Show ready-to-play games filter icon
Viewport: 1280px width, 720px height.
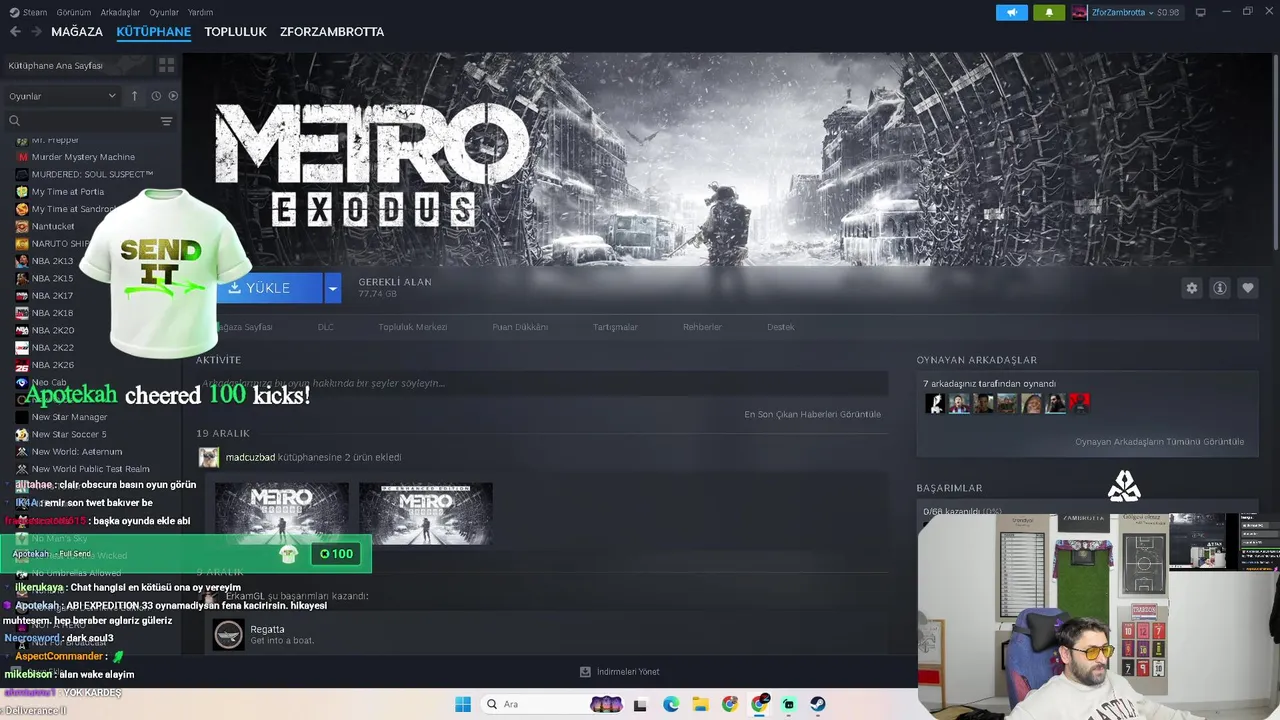pos(173,96)
